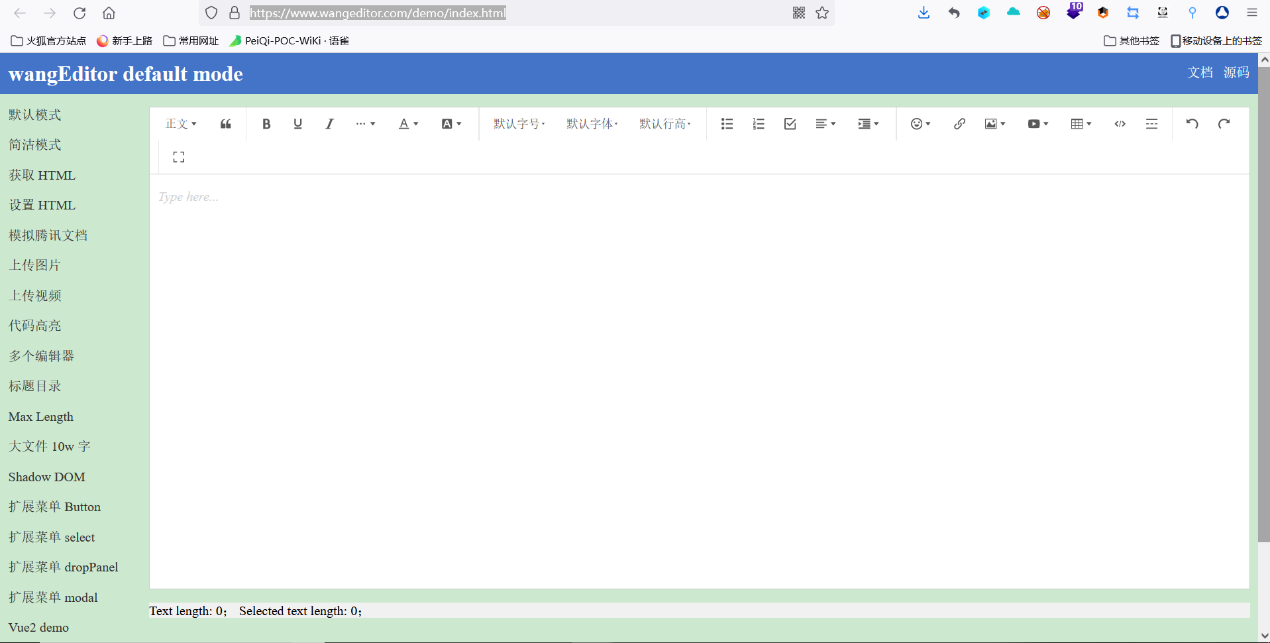Insert a bulleted list
Screen dimensions: 1270x643
(x=727, y=124)
